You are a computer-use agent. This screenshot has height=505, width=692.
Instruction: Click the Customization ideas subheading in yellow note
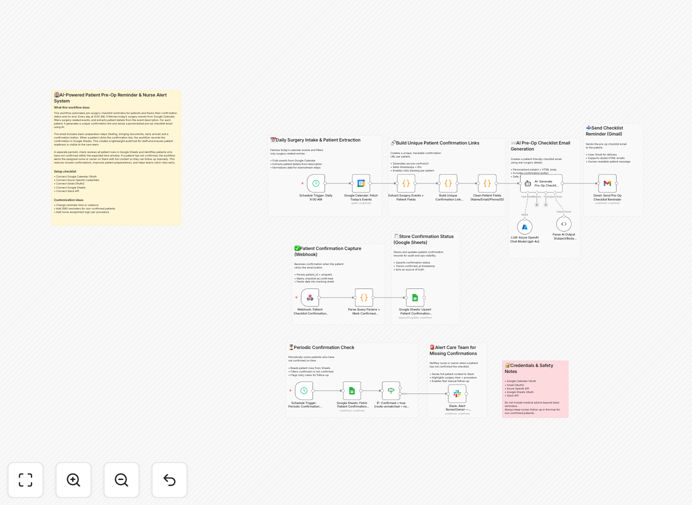click(69, 200)
